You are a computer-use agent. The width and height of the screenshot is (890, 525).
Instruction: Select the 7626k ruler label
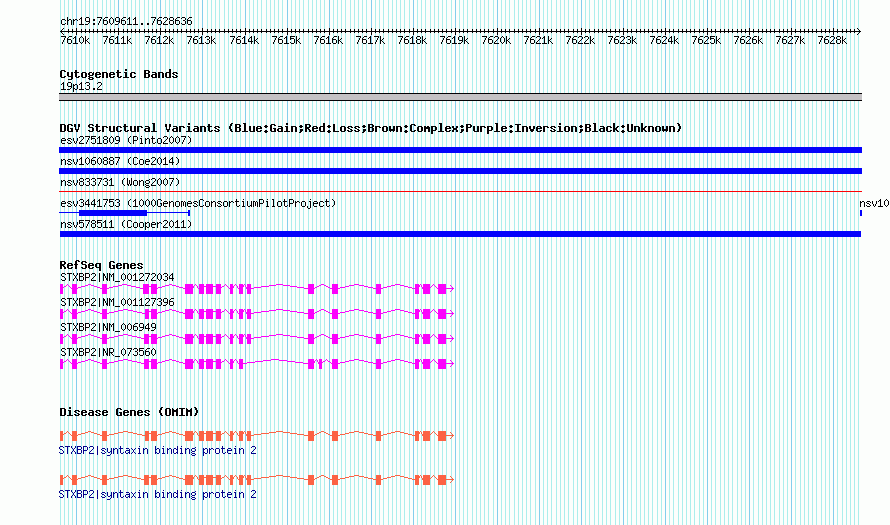748,41
